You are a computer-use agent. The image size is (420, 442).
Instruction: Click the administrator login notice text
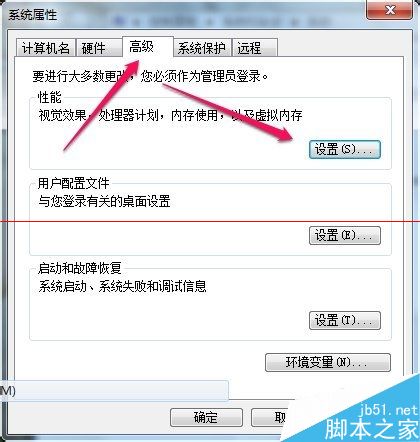(150, 76)
